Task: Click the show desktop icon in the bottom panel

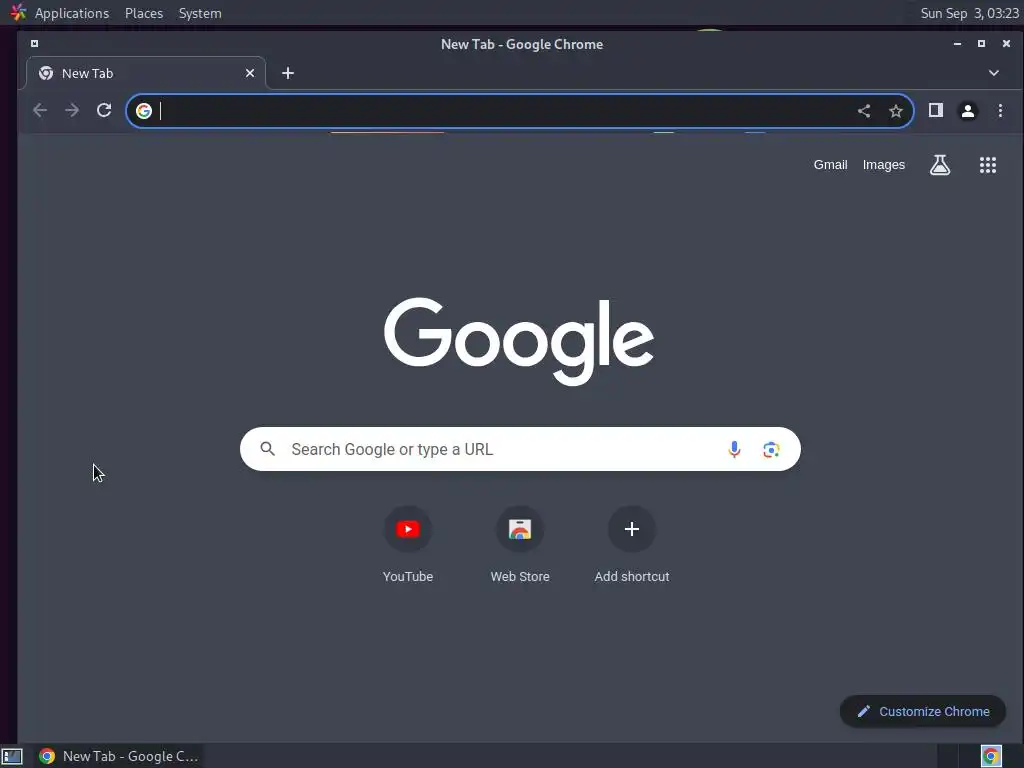Action: (x=12, y=756)
